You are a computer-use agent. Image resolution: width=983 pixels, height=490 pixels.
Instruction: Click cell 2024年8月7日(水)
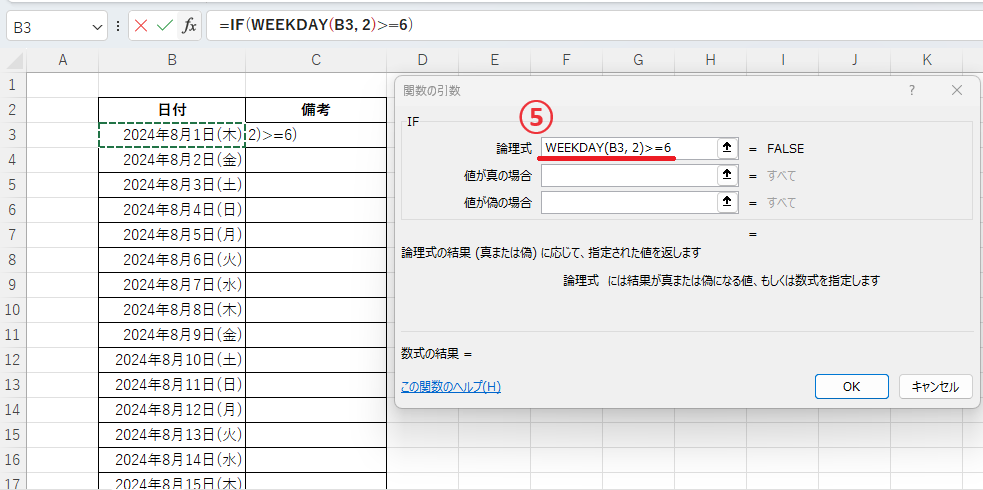tap(172, 285)
